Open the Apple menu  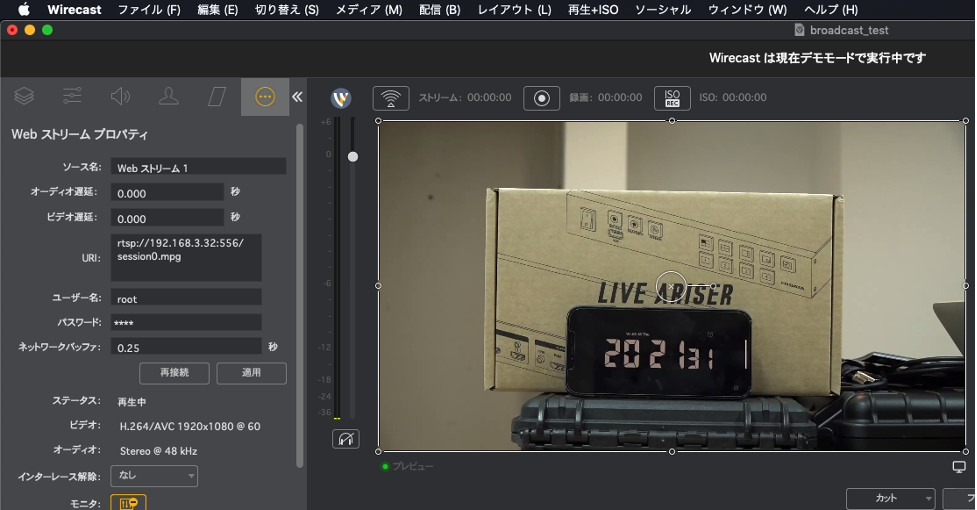coord(24,9)
